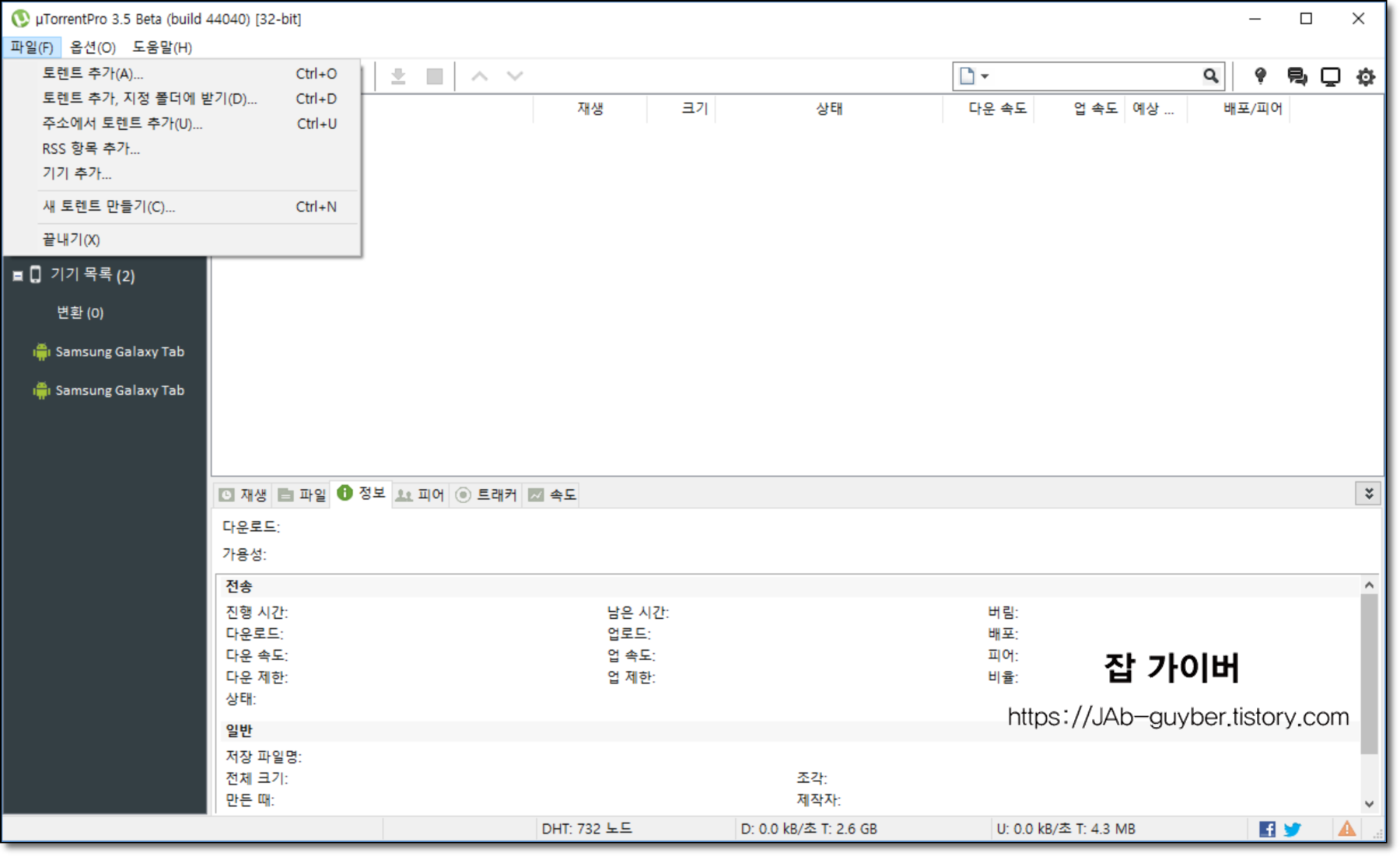Focus the search input field
This screenshot has height=856, width=1400.
[x=1096, y=76]
